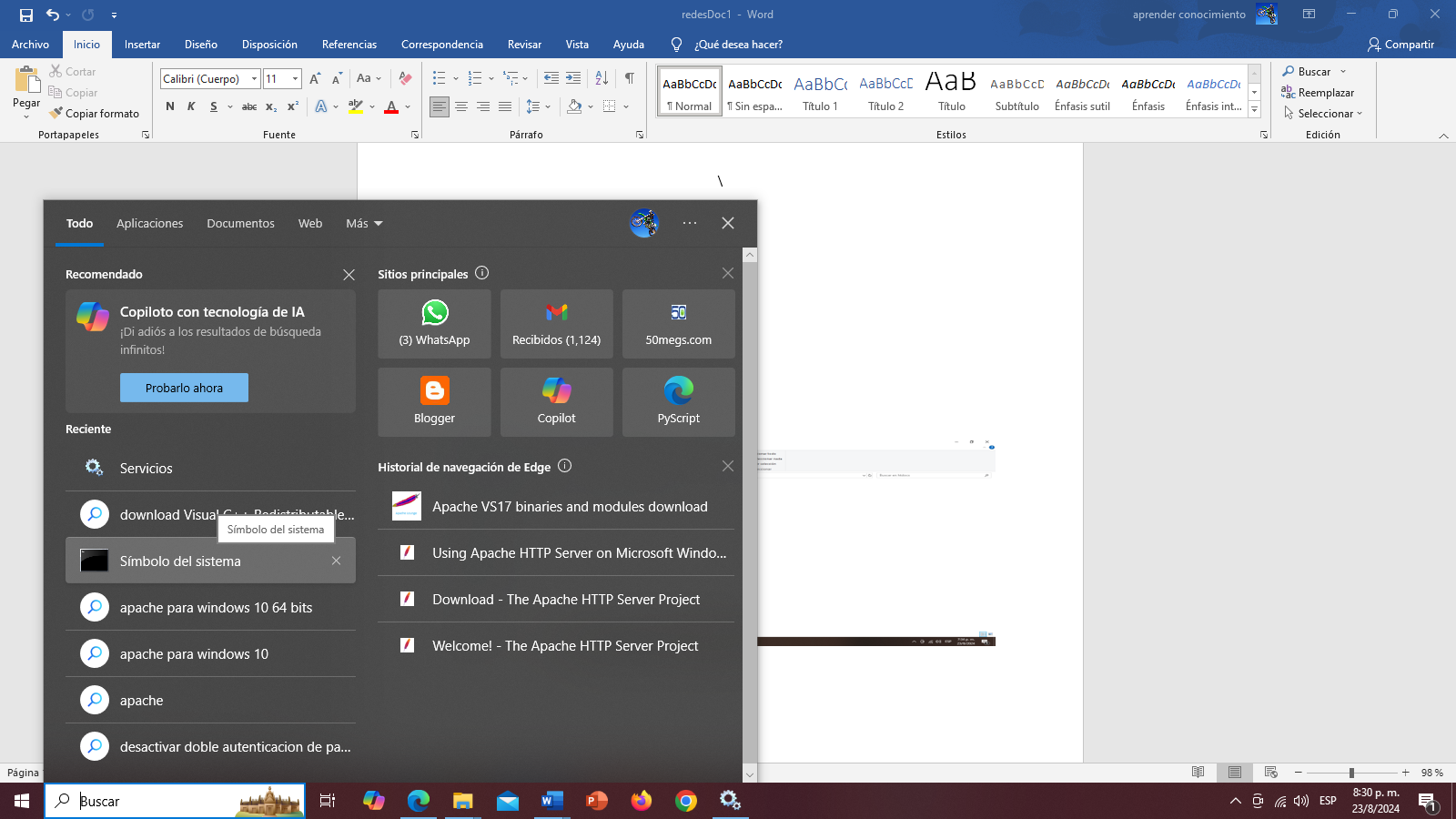The image size is (1456, 819).
Task: Open the Seleccionar dropdown in Edición
Action: tap(1323, 114)
